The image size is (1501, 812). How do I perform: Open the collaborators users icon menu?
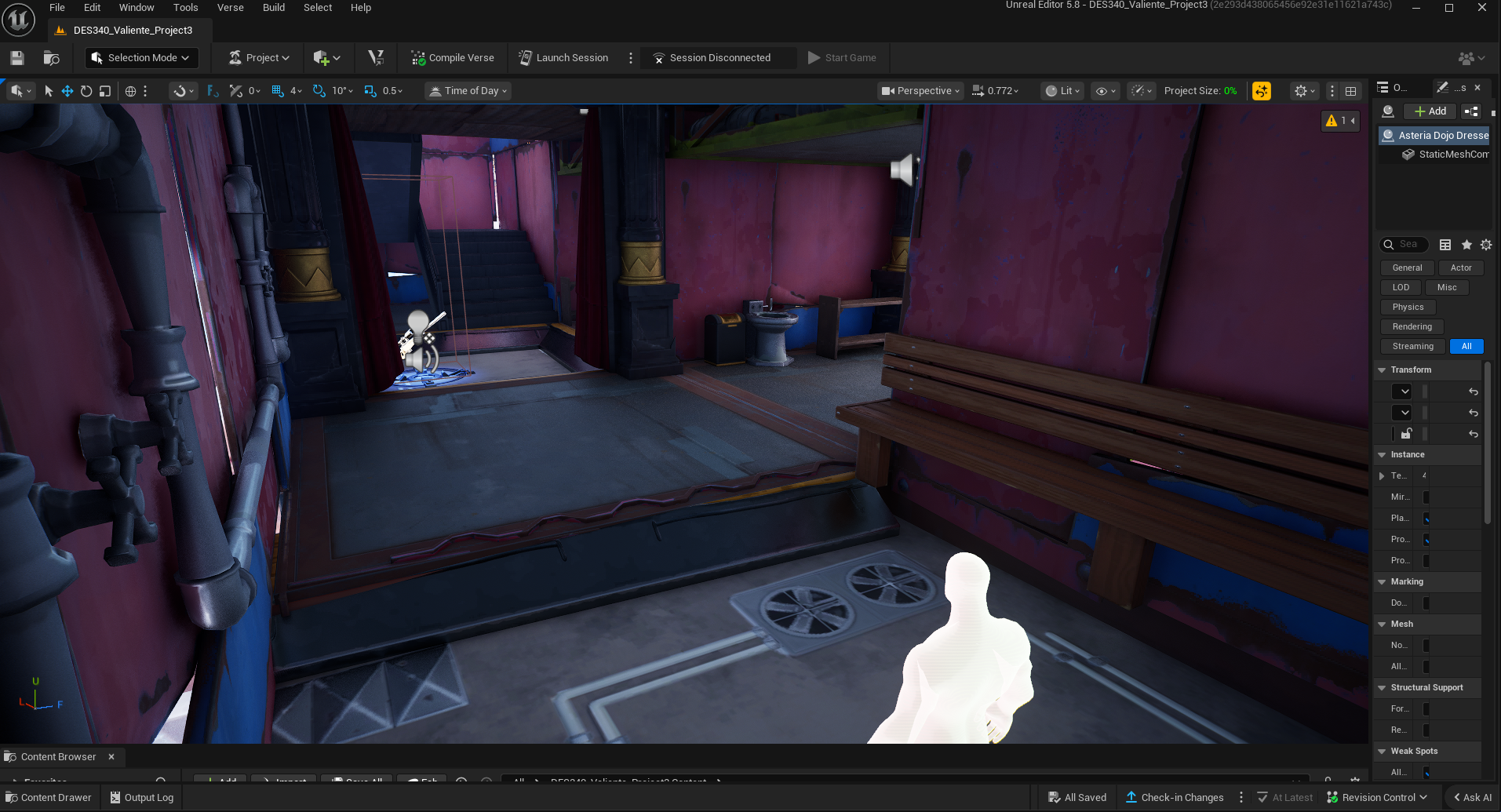click(1471, 58)
